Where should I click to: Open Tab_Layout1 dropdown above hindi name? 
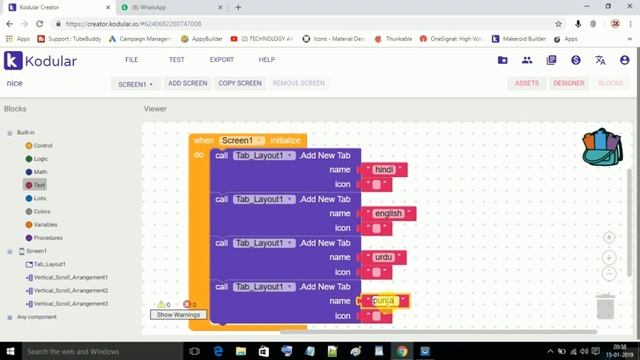[x=264, y=156]
